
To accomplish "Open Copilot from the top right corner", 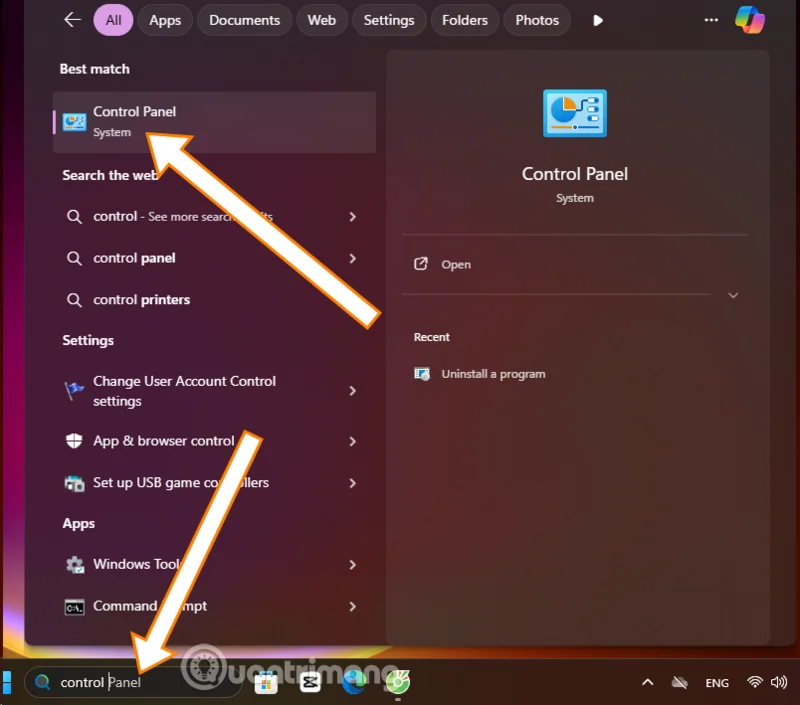I will point(748,19).
